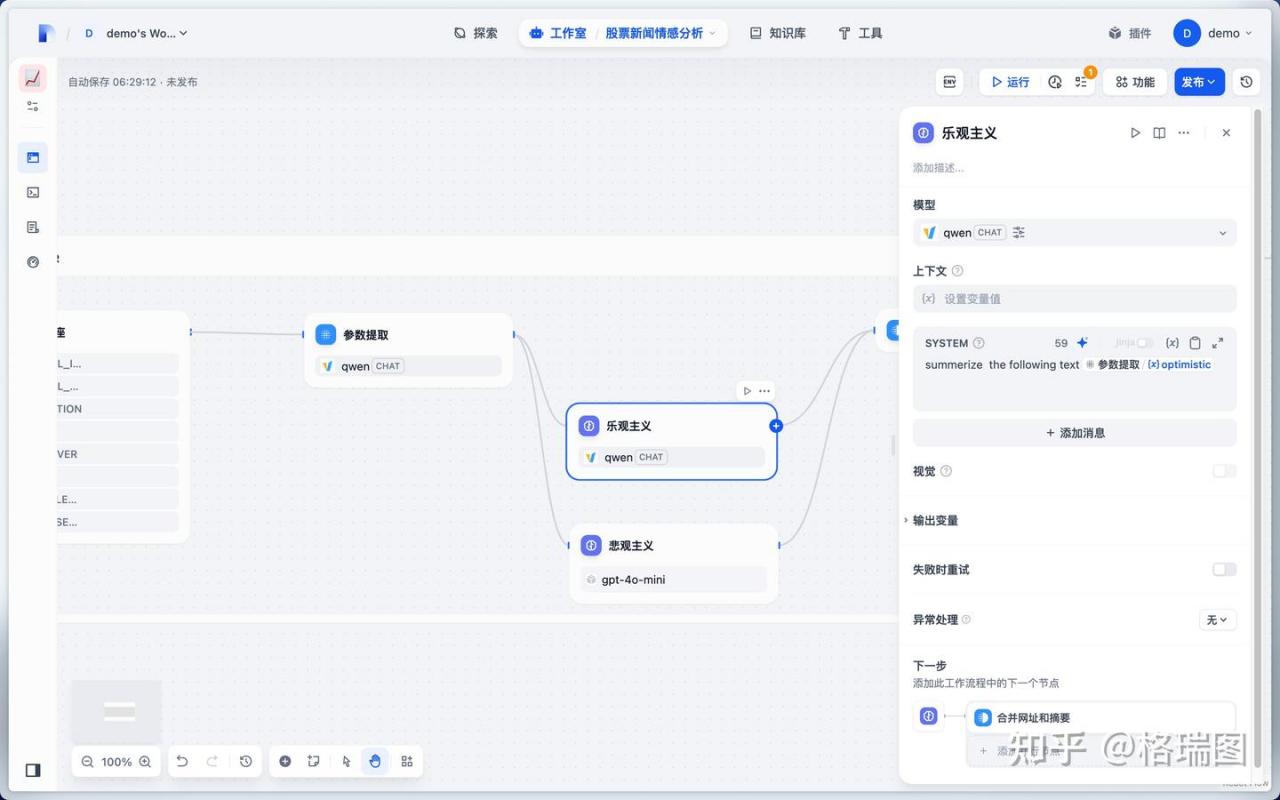The width and height of the screenshot is (1280, 800).
Task: Open version history icon at top-right
Action: [x=1246, y=82]
